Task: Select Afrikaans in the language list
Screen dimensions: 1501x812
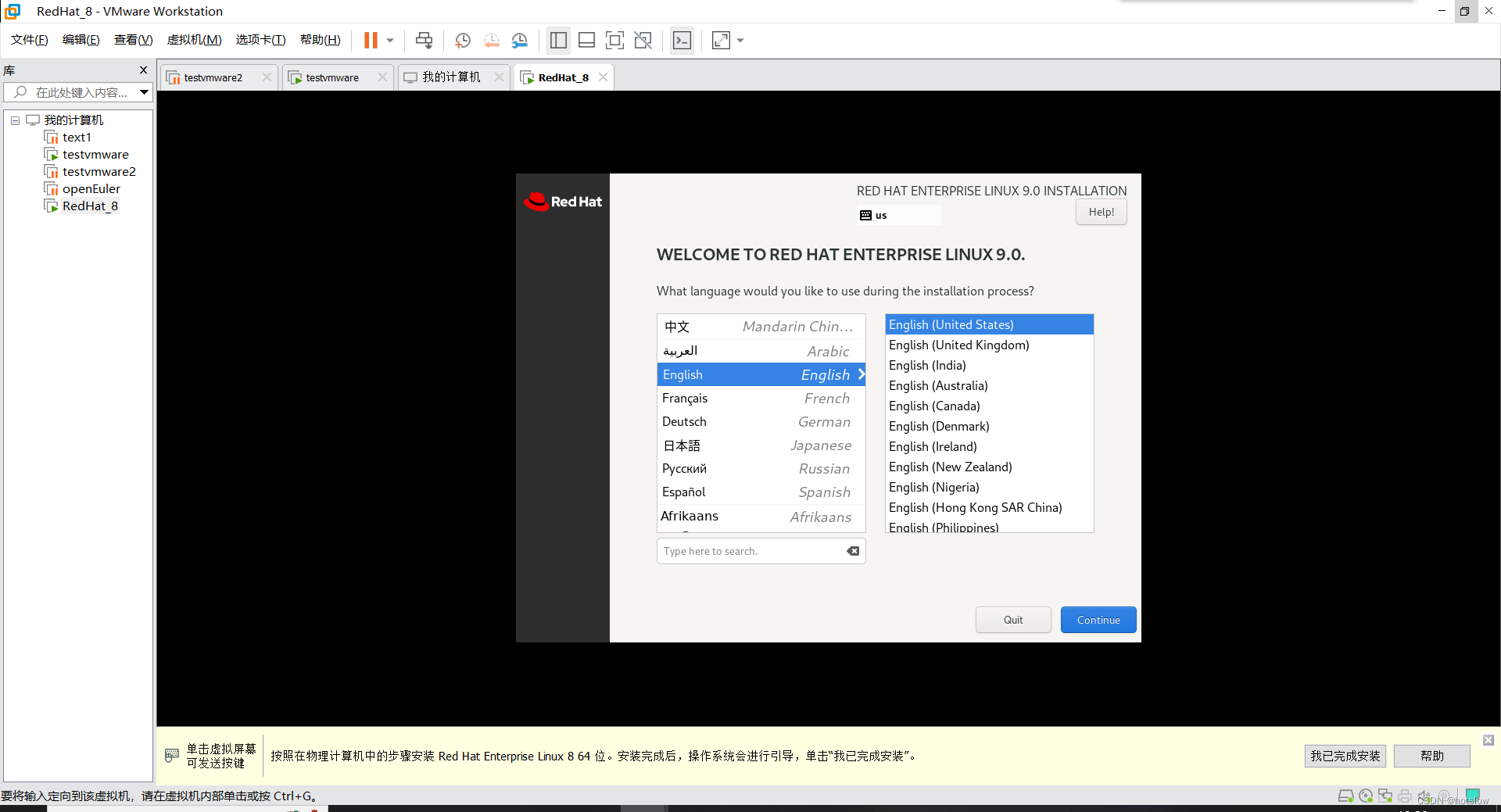Action: coord(761,516)
